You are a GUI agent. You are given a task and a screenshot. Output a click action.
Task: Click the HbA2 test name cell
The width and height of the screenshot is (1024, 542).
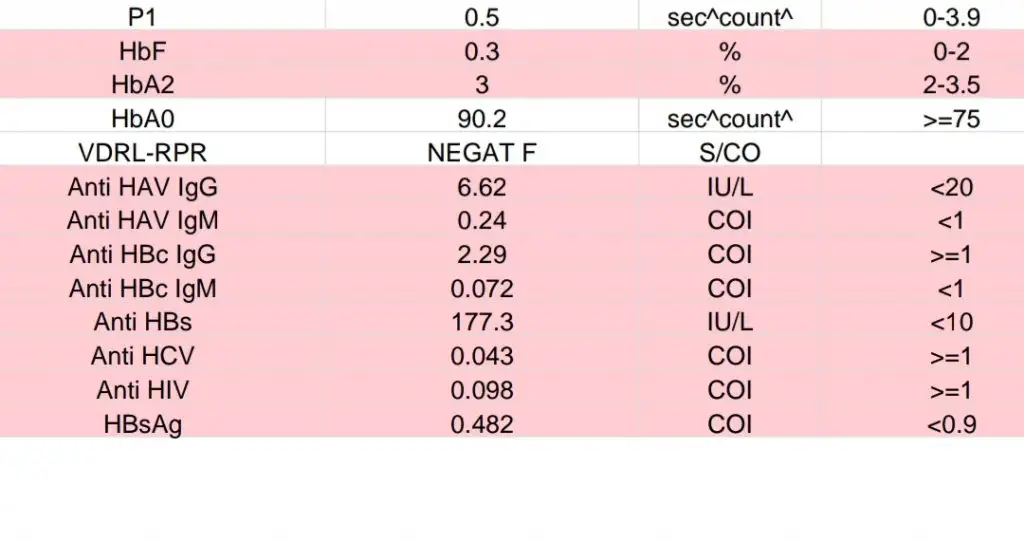click(x=142, y=85)
